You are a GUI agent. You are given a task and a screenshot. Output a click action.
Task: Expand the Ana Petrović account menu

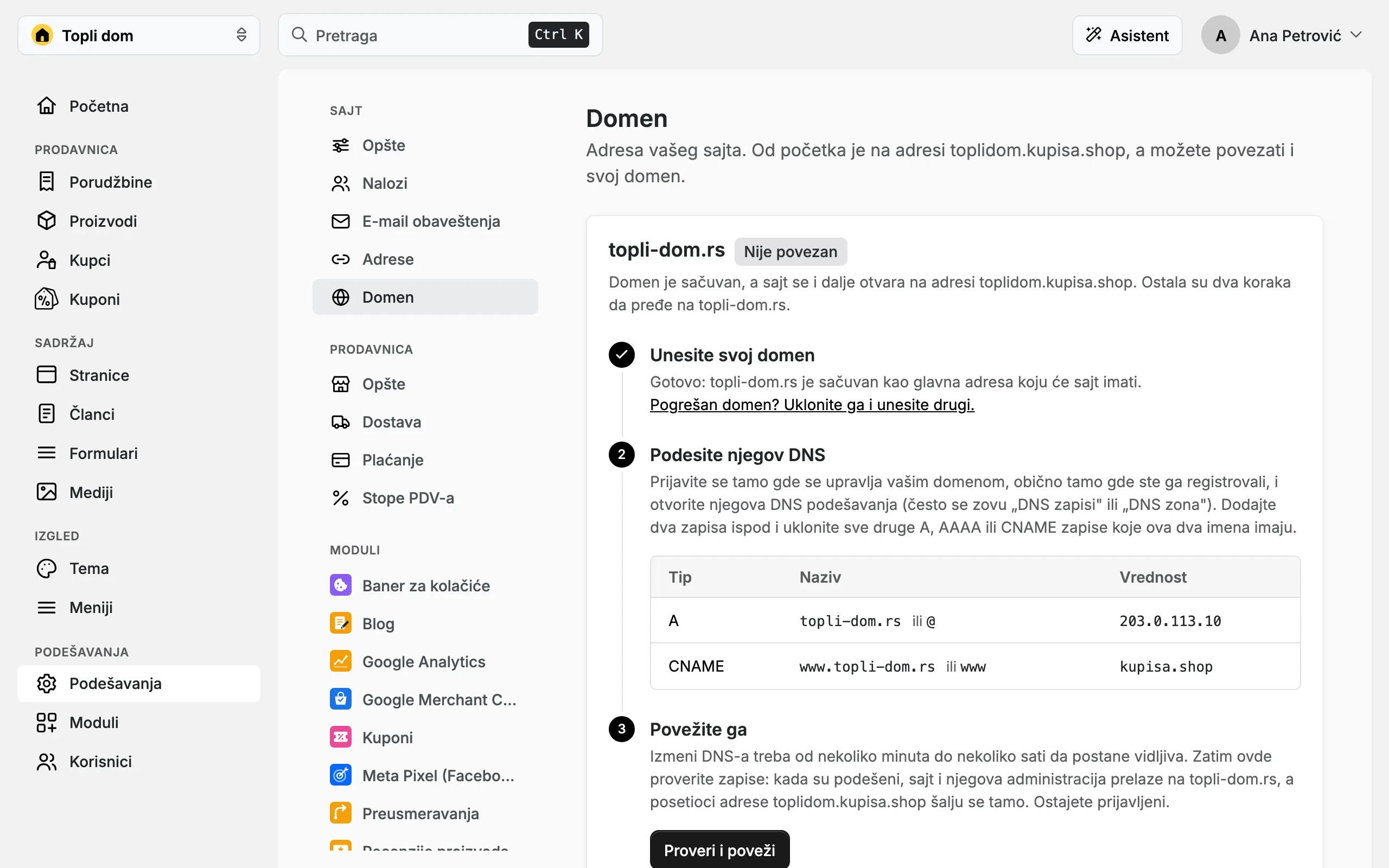click(x=1282, y=35)
